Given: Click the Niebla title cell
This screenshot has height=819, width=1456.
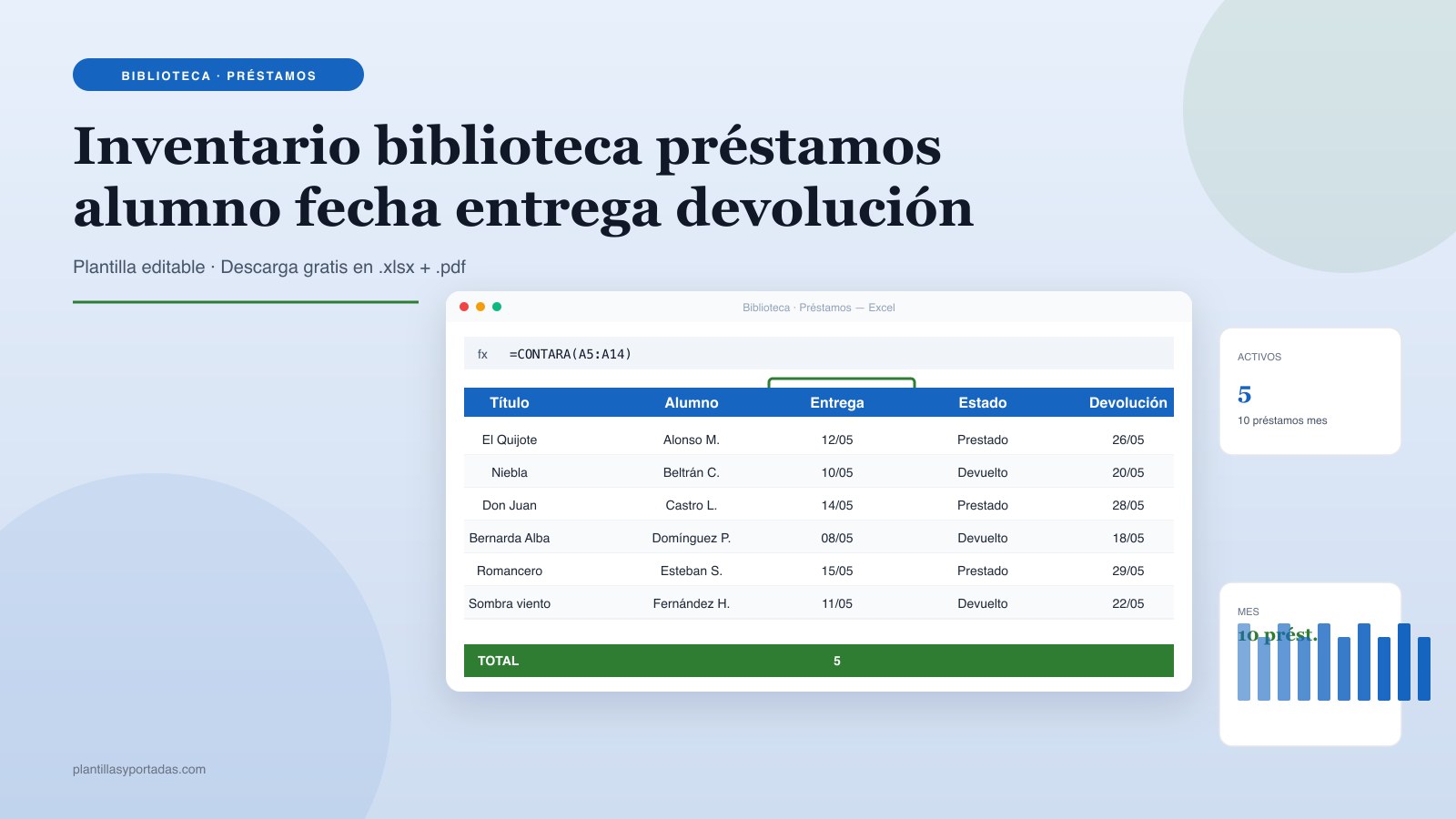Looking at the screenshot, I should click(x=510, y=472).
